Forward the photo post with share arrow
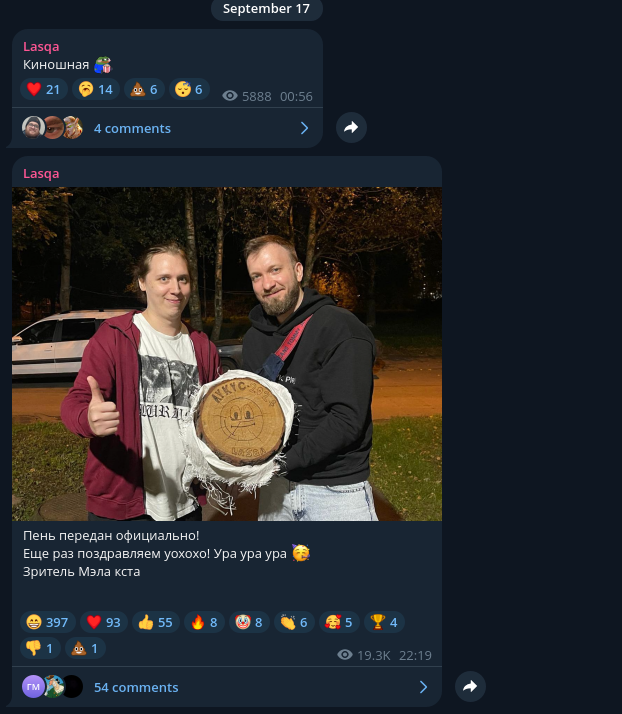 point(470,686)
